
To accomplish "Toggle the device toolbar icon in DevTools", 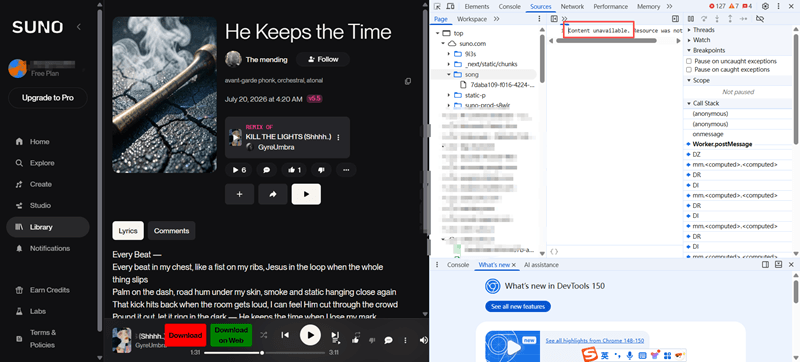I will point(451,7).
